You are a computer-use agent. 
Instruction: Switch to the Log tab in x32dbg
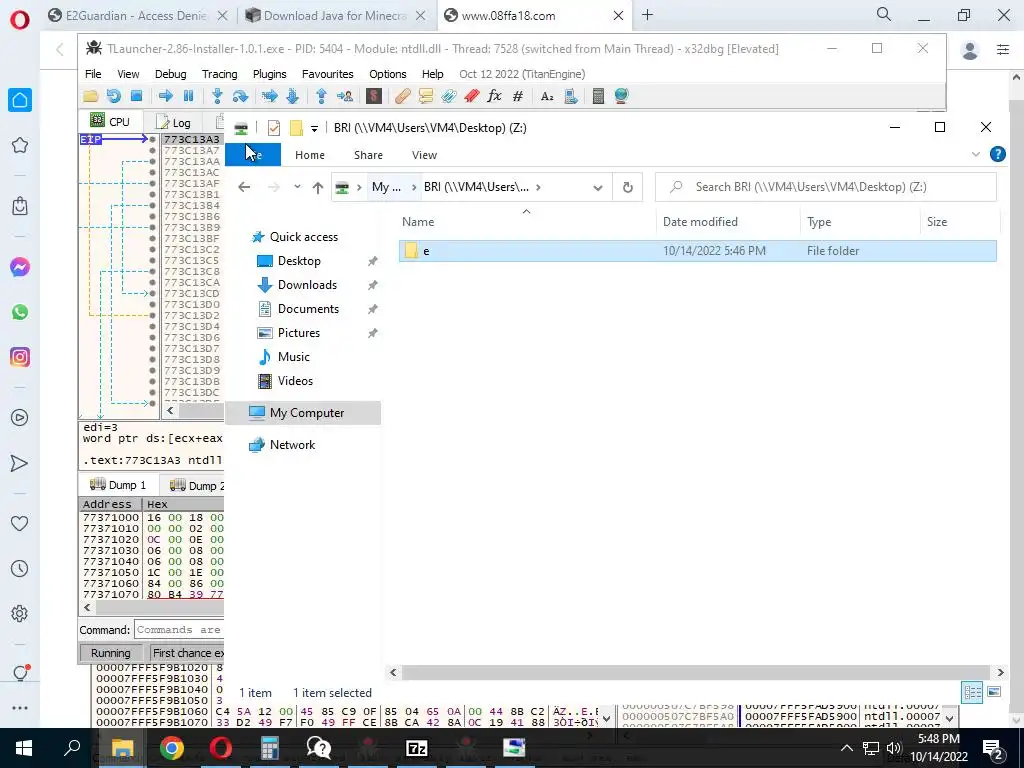174,123
